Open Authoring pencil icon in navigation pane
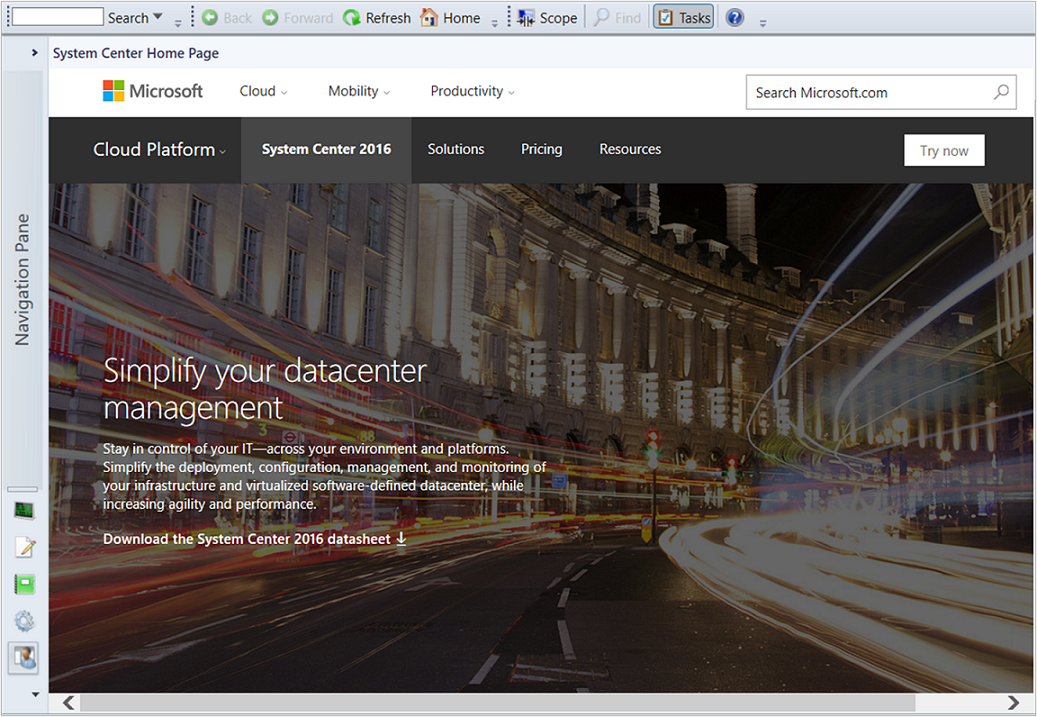The image size is (1037, 717). pos(24,547)
